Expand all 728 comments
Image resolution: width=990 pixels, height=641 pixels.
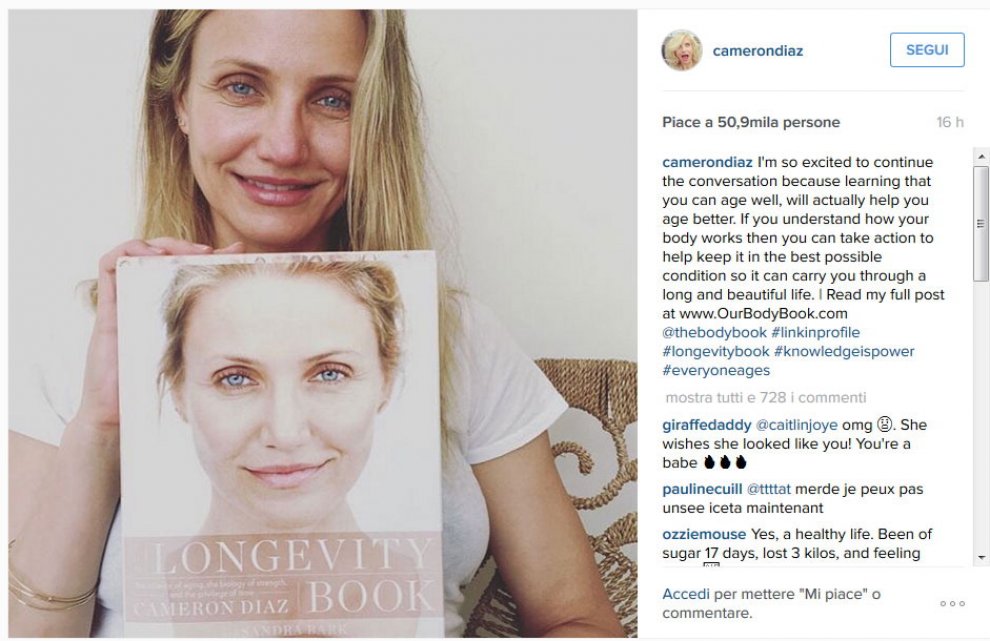pyautogui.click(x=766, y=397)
